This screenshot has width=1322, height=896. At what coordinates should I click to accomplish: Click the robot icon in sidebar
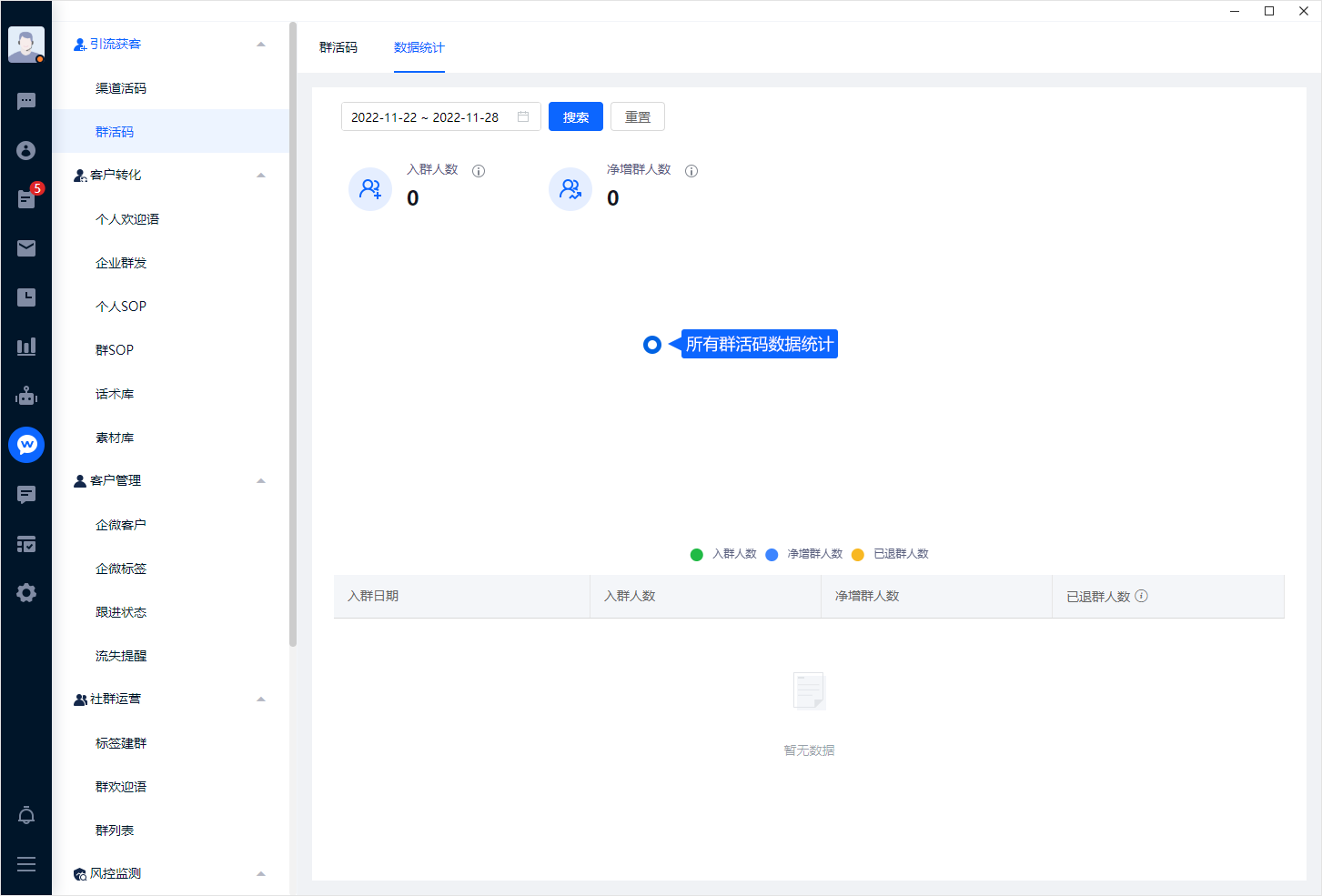[26, 396]
